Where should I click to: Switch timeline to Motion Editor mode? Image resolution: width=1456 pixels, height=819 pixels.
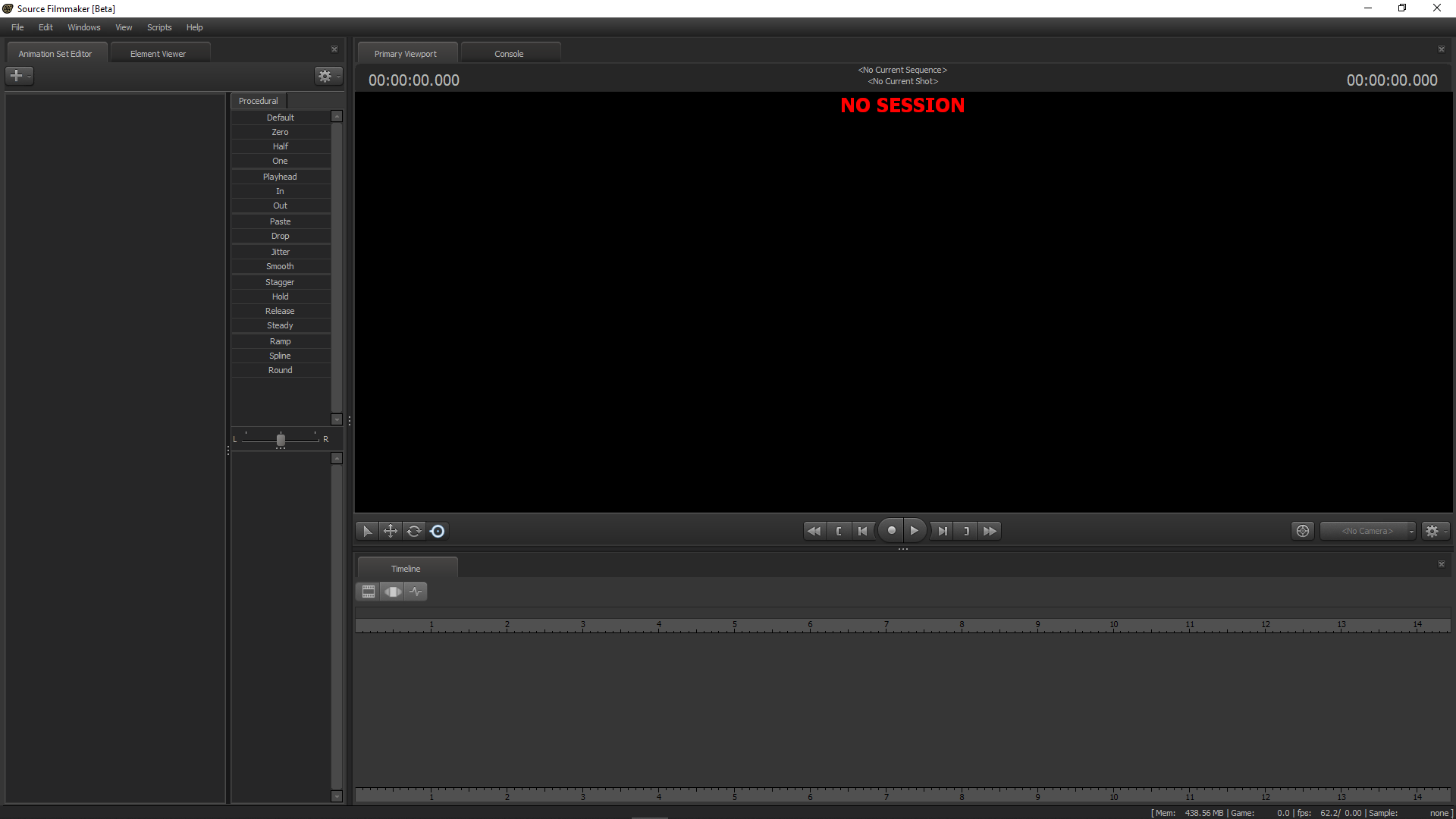tap(392, 591)
